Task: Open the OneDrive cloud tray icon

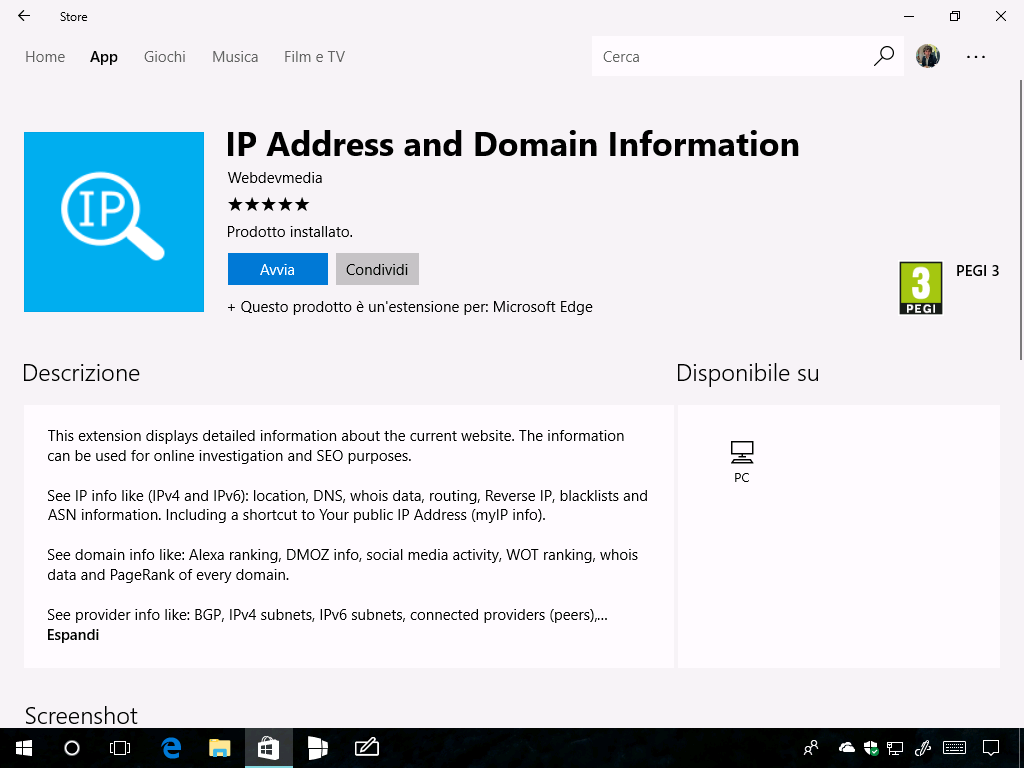Action: [846, 747]
